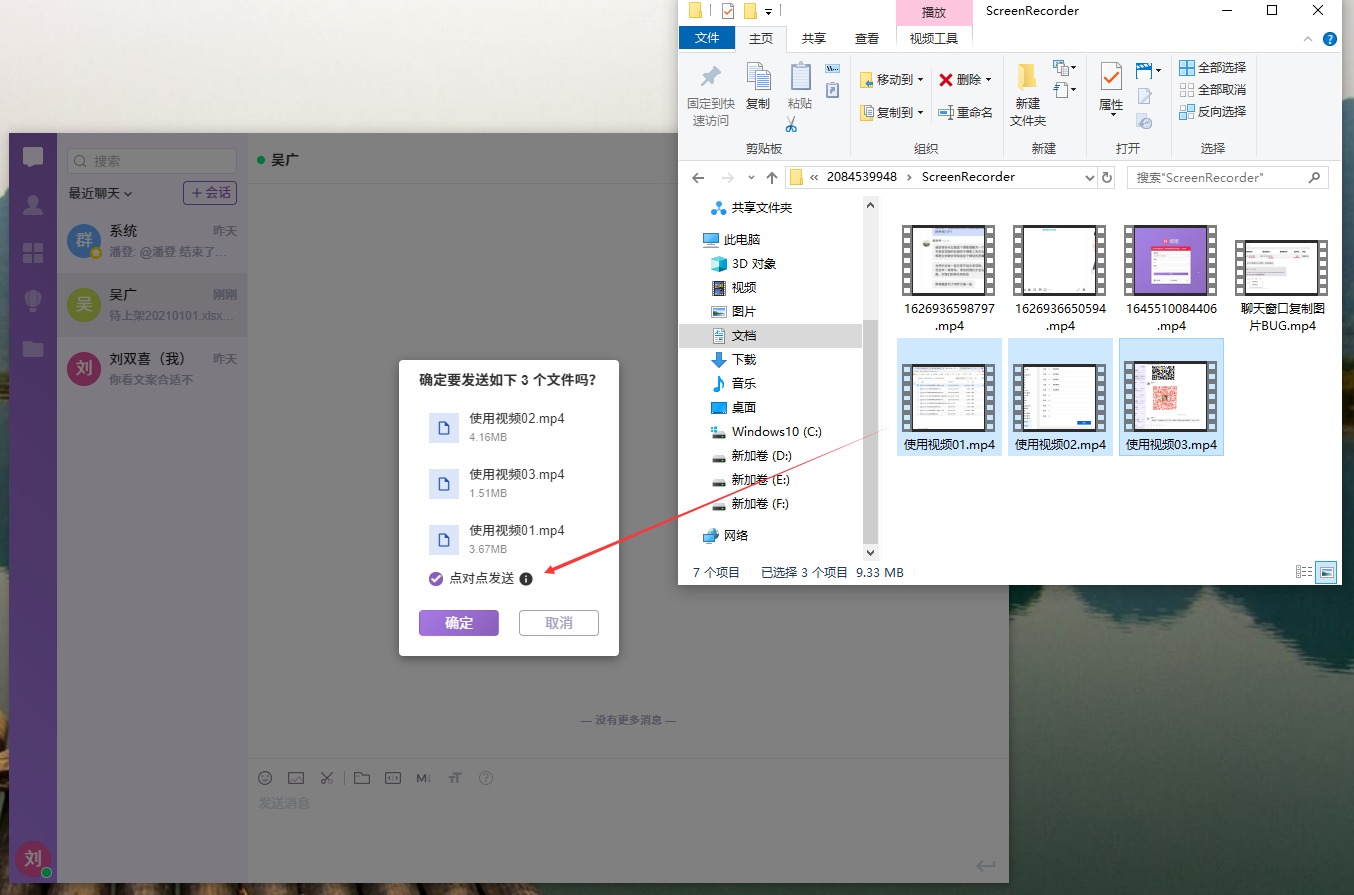This screenshot has width=1354, height=895.
Task: Open the 删除 dropdown arrow
Action: click(x=988, y=80)
